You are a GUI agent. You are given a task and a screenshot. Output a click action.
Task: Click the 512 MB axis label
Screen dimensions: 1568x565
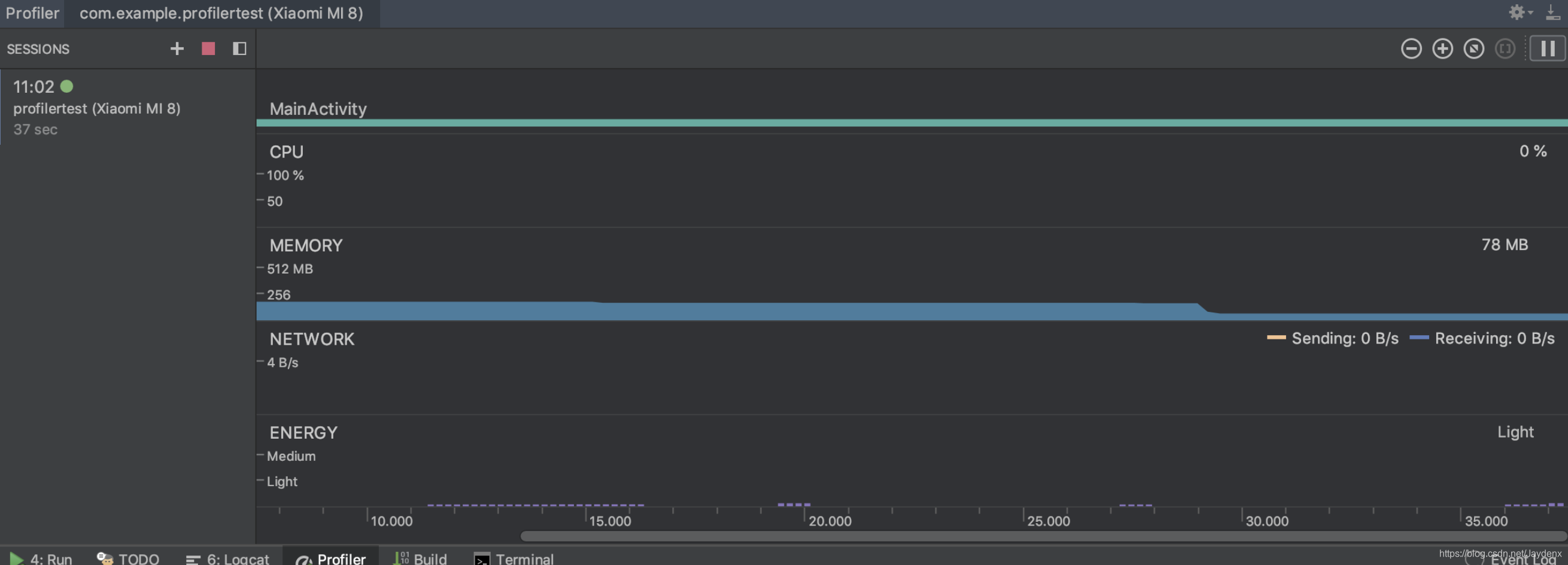[290, 269]
